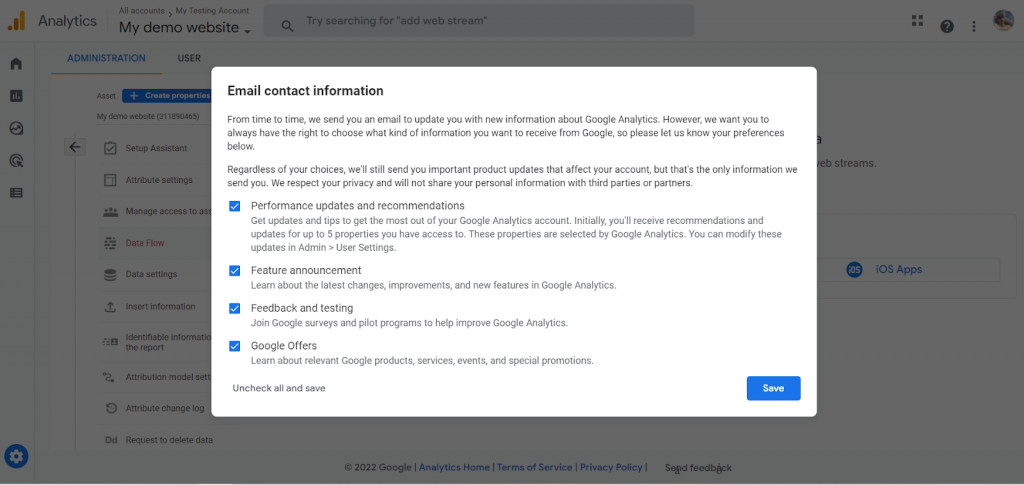Click the Save button
1024x485 pixels.
pos(773,388)
